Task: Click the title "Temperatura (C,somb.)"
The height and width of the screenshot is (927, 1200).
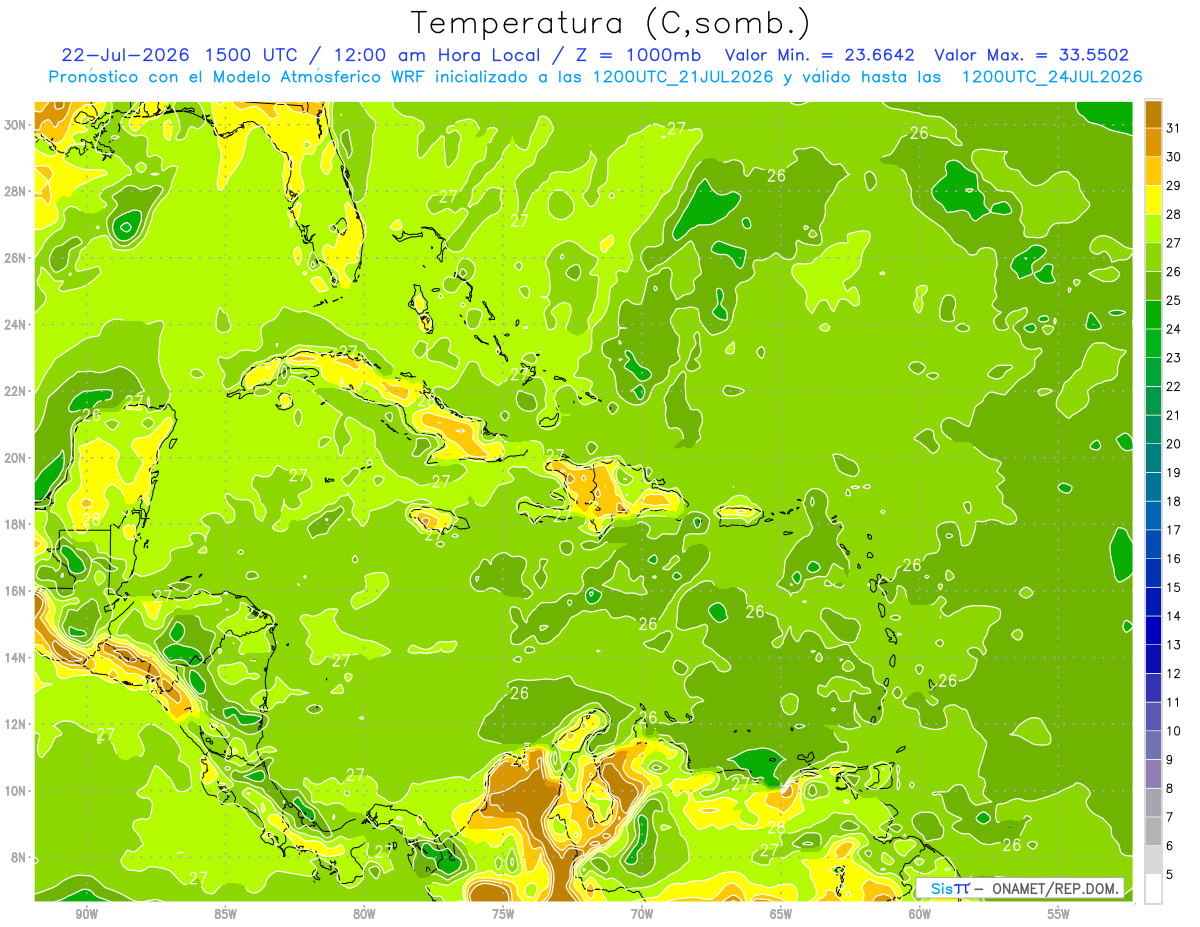Action: (610, 22)
